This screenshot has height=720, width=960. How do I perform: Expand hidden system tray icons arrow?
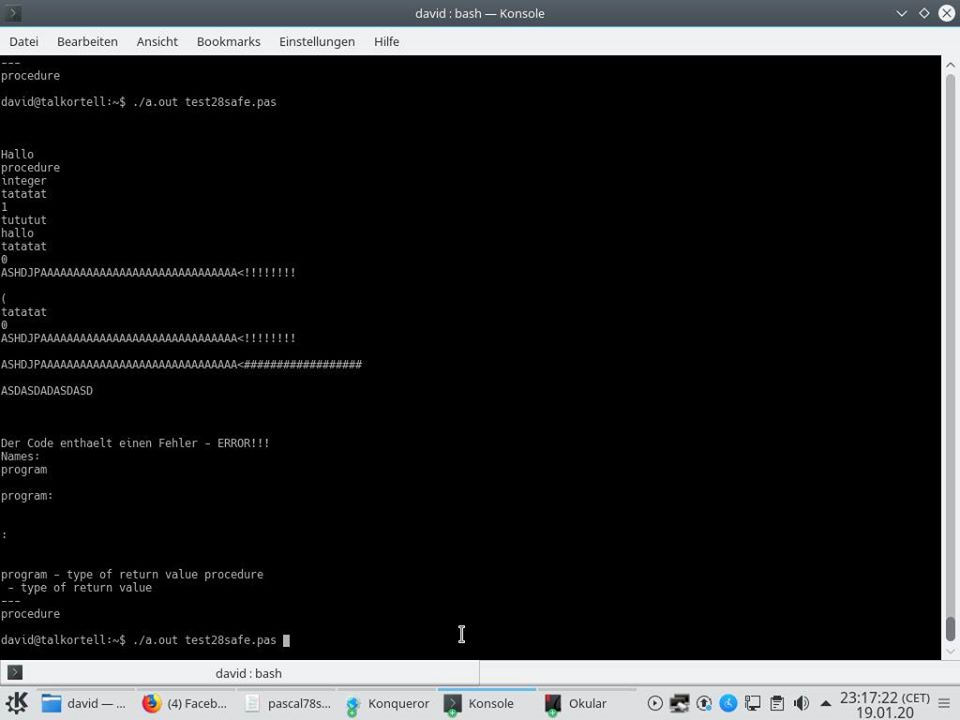826,703
